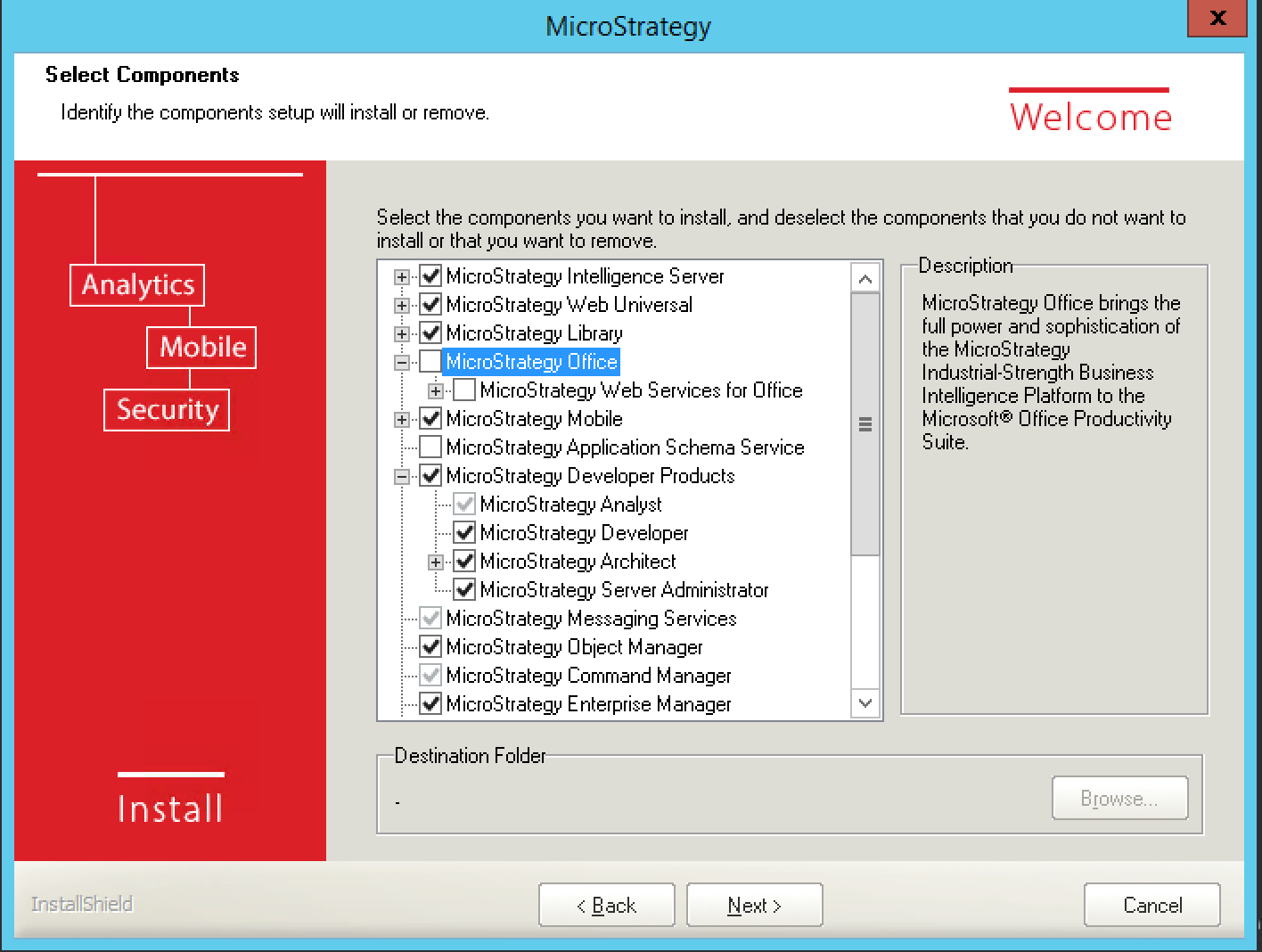Viewport: 1262px width, 952px height.
Task: Toggle the MicroStrategy Web Universal checkbox
Action: [x=430, y=305]
